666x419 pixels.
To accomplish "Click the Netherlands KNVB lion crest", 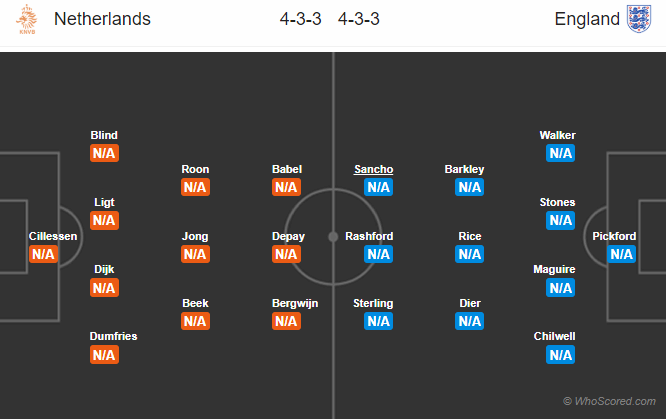I will (27, 19).
